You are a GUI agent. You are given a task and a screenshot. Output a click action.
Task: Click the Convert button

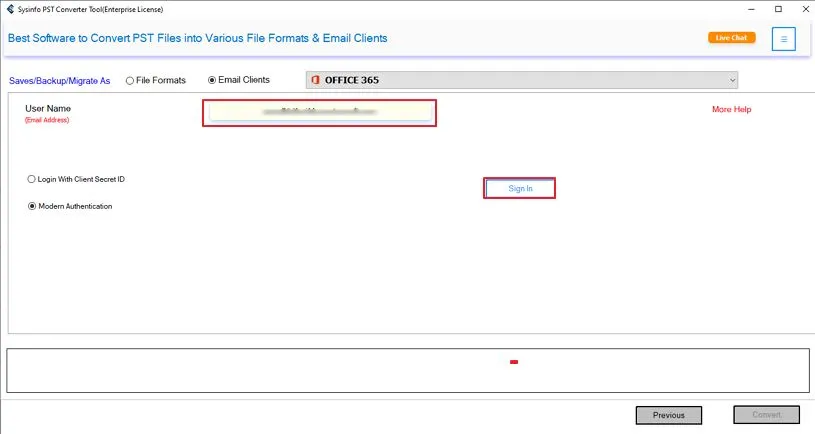(767, 415)
